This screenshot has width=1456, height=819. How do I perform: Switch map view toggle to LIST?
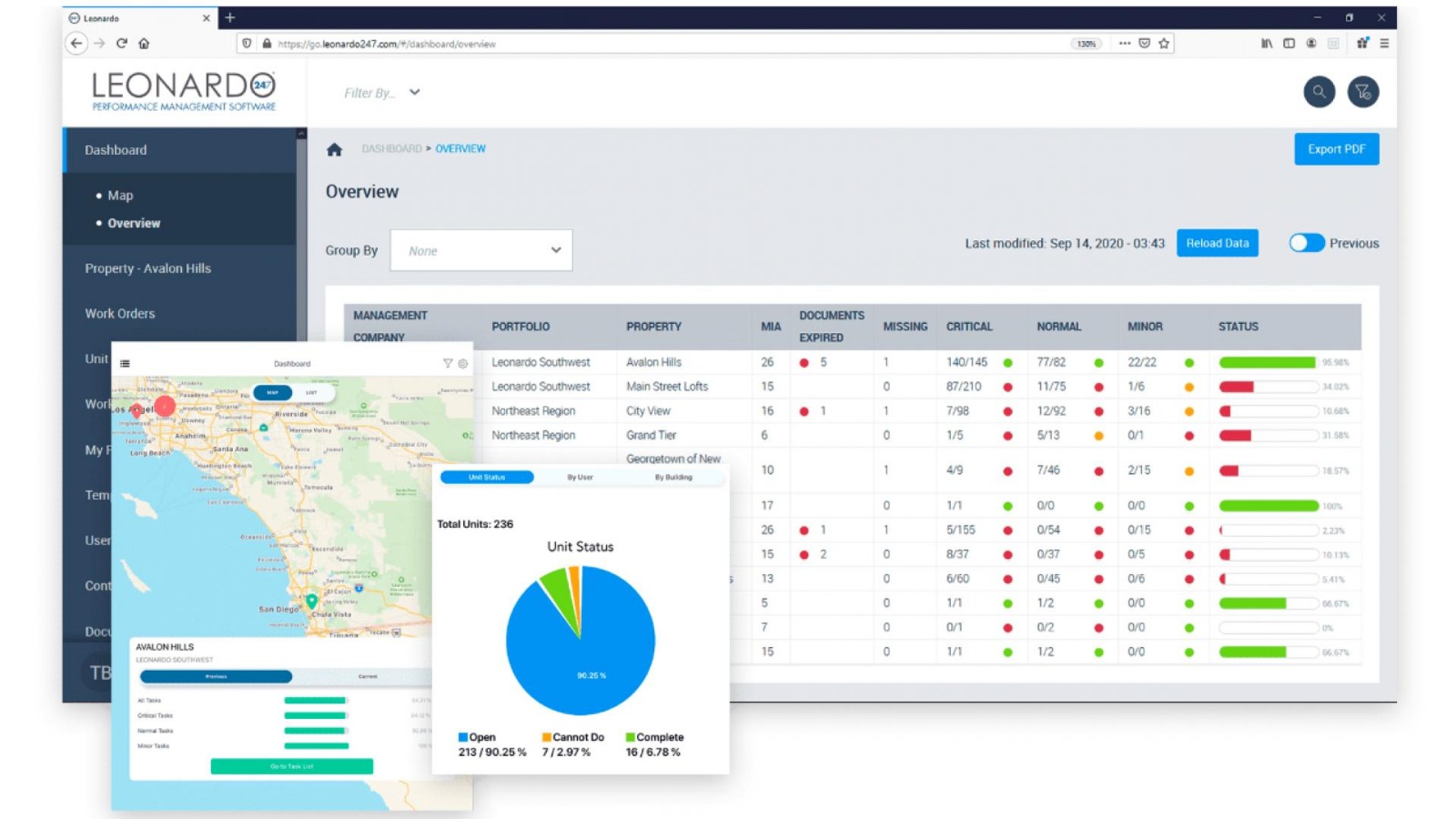pos(311,392)
